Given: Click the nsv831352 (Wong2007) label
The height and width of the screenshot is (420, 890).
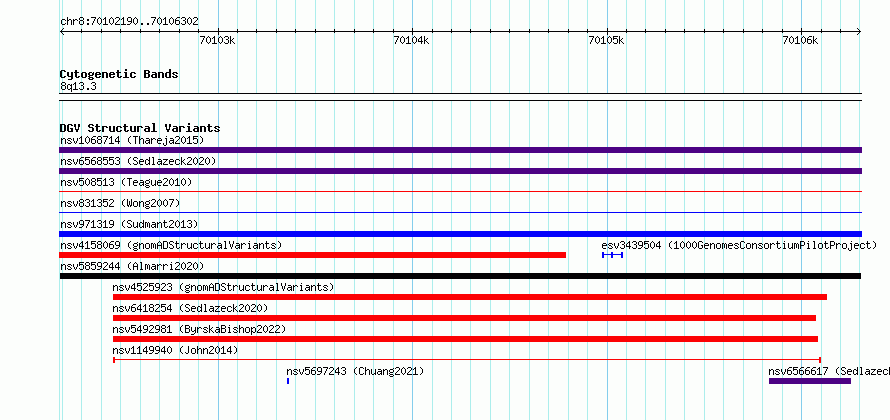Looking at the screenshot, I should (x=120, y=203).
